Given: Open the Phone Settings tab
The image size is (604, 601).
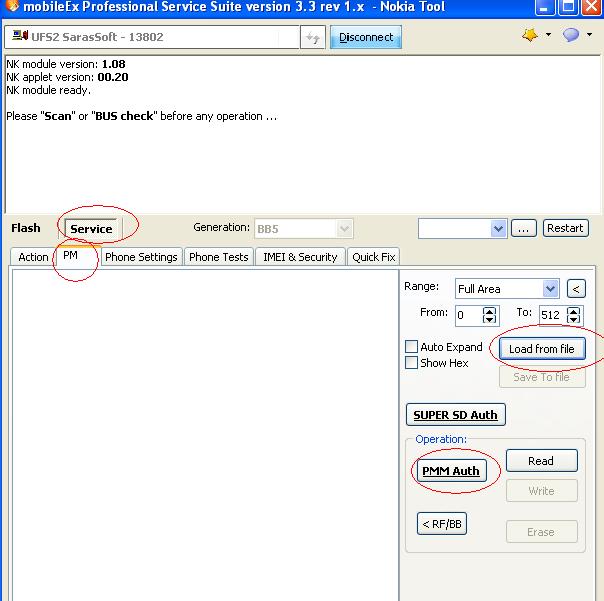Looking at the screenshot, I should tap(141, 257).
